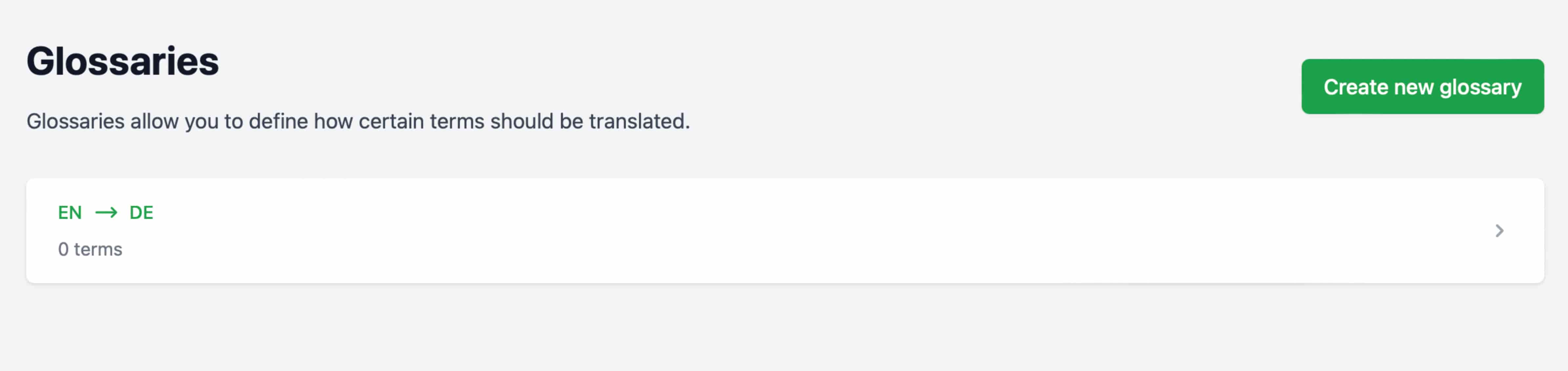
Task: Start creating a new glossary
Action: (1422, 87)
